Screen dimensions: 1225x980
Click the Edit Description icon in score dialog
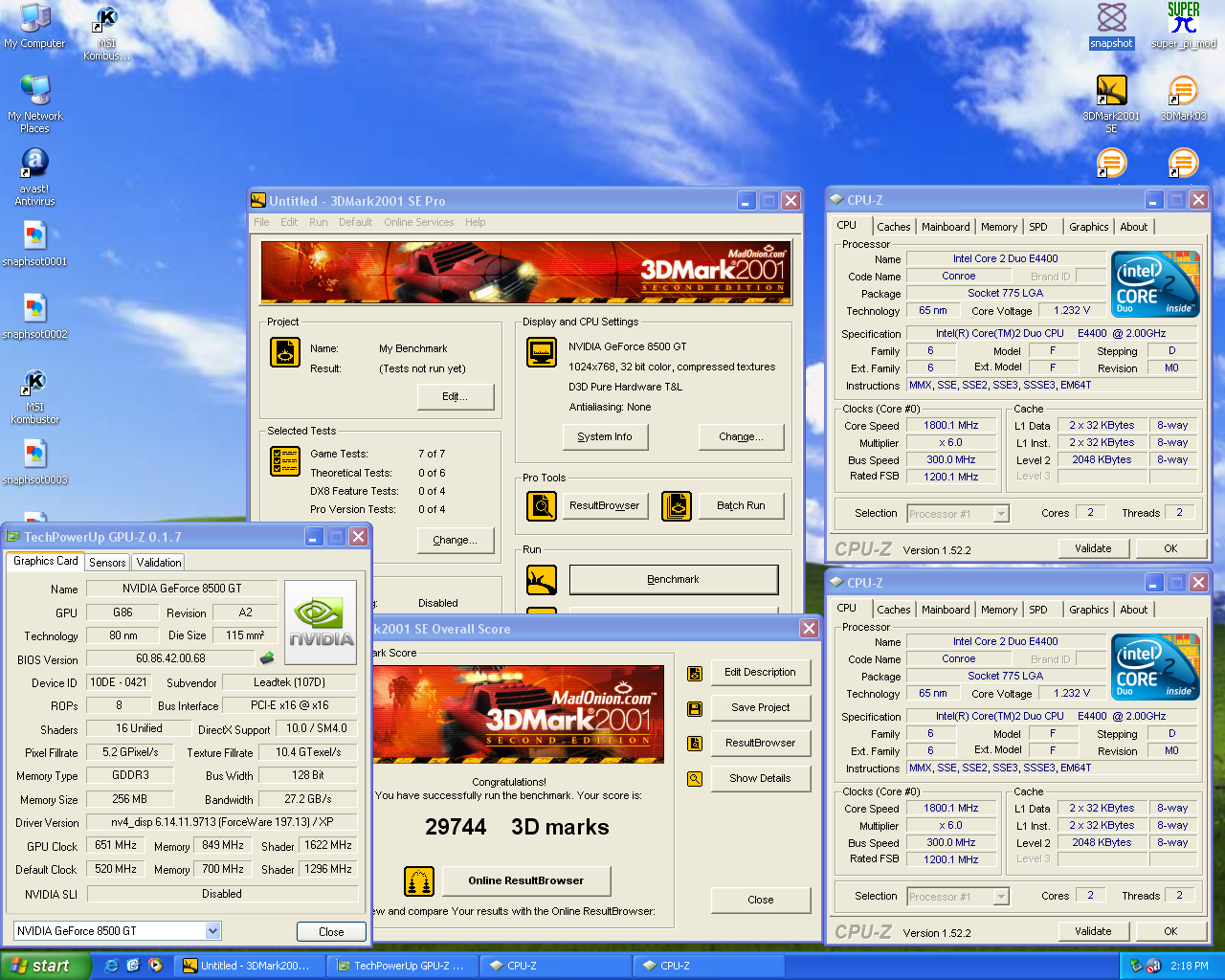(x=695, y=673)
